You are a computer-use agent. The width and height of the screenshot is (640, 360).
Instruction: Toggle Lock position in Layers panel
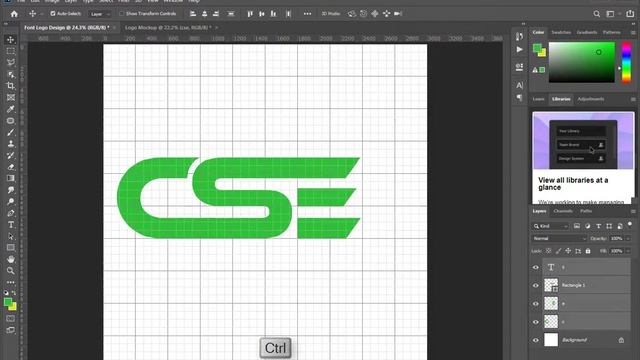pos(568,251)
